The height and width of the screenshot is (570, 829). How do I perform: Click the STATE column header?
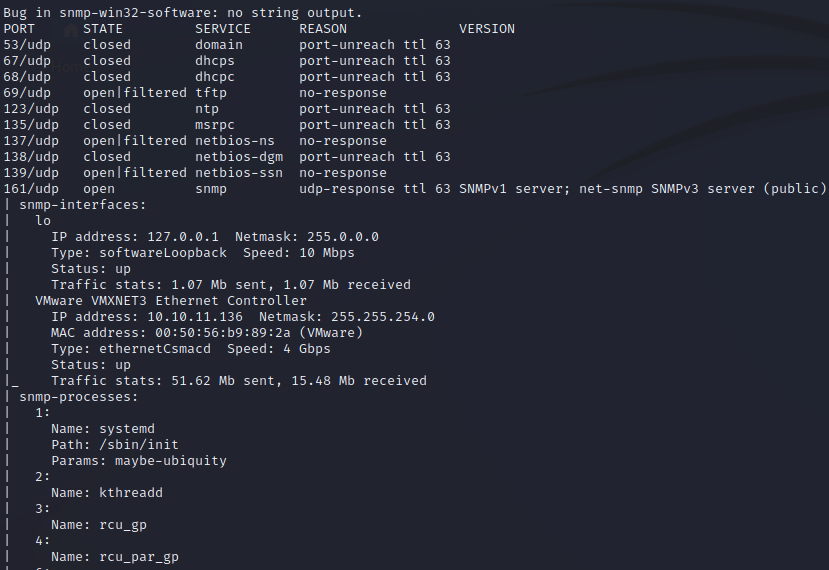tap(103, 29)
